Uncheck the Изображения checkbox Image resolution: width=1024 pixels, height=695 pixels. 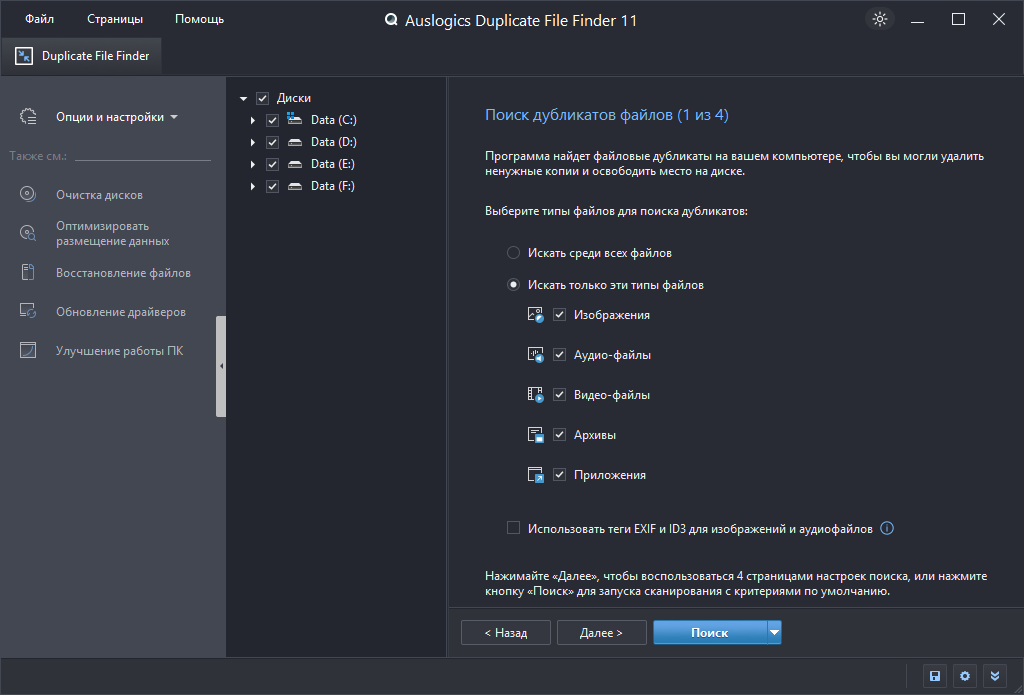point(559,315)
